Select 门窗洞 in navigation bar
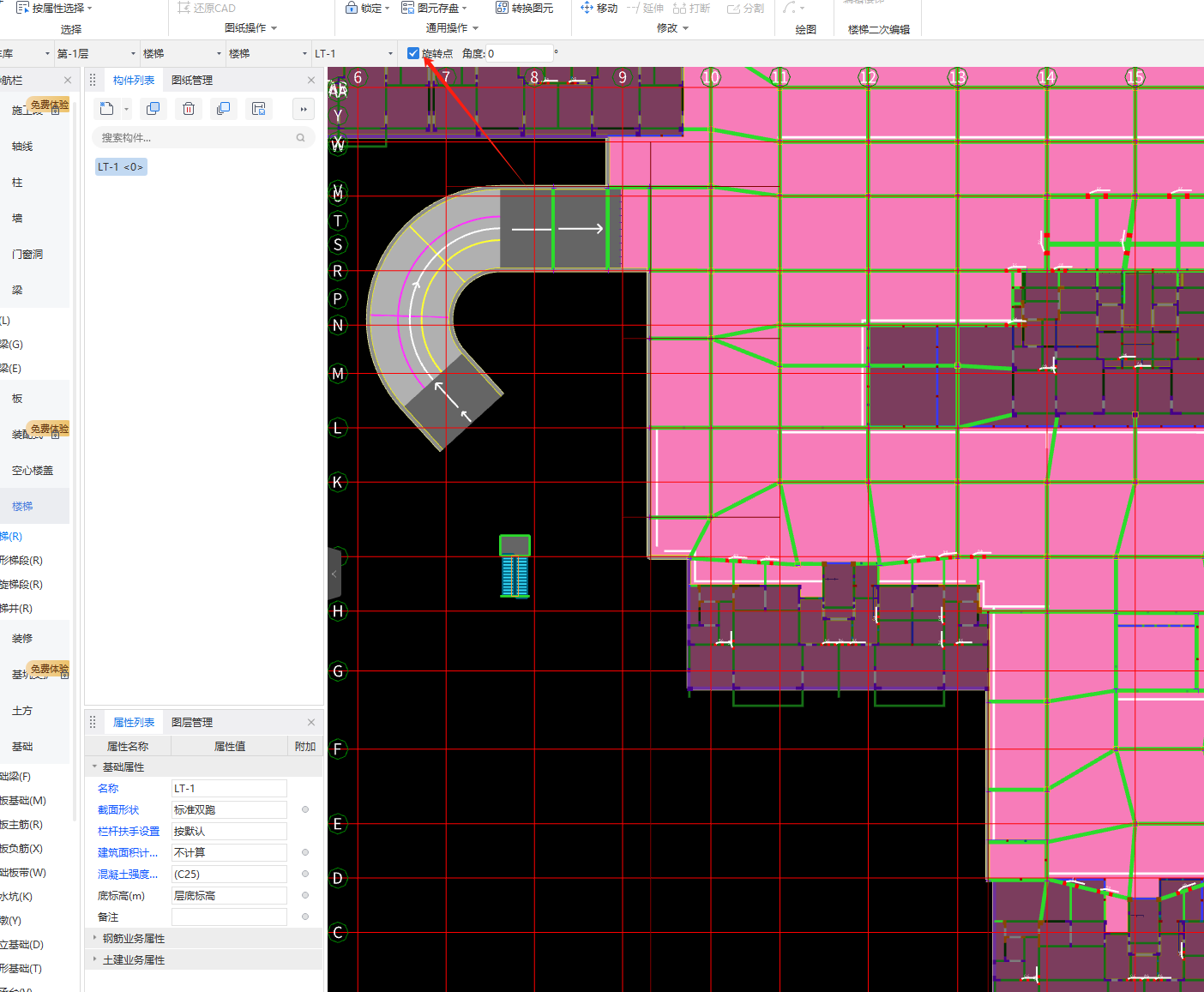Viewport: 1204px width, 992px height. [x=27, y=255]
